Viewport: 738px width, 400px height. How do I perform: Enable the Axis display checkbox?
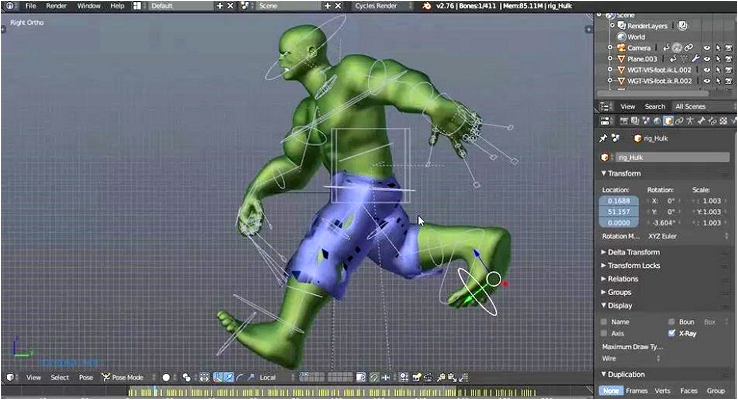(603, 333)
